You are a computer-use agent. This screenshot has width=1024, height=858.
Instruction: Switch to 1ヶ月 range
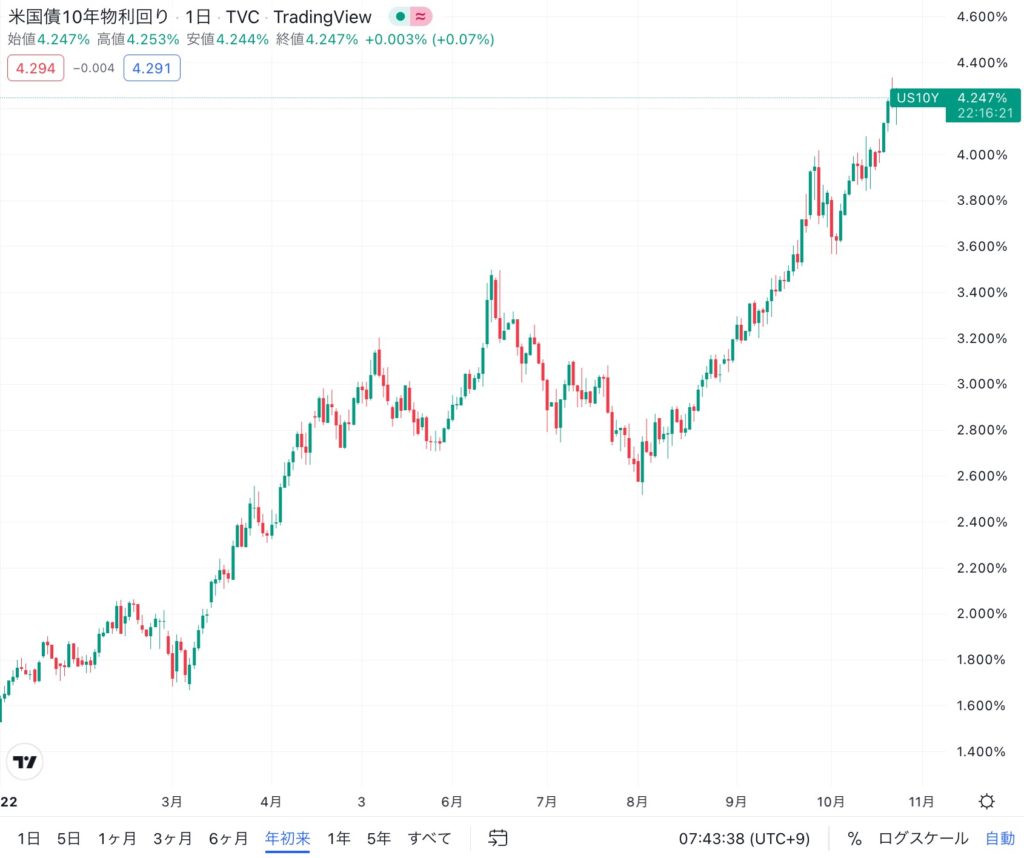tap(117, 838)
